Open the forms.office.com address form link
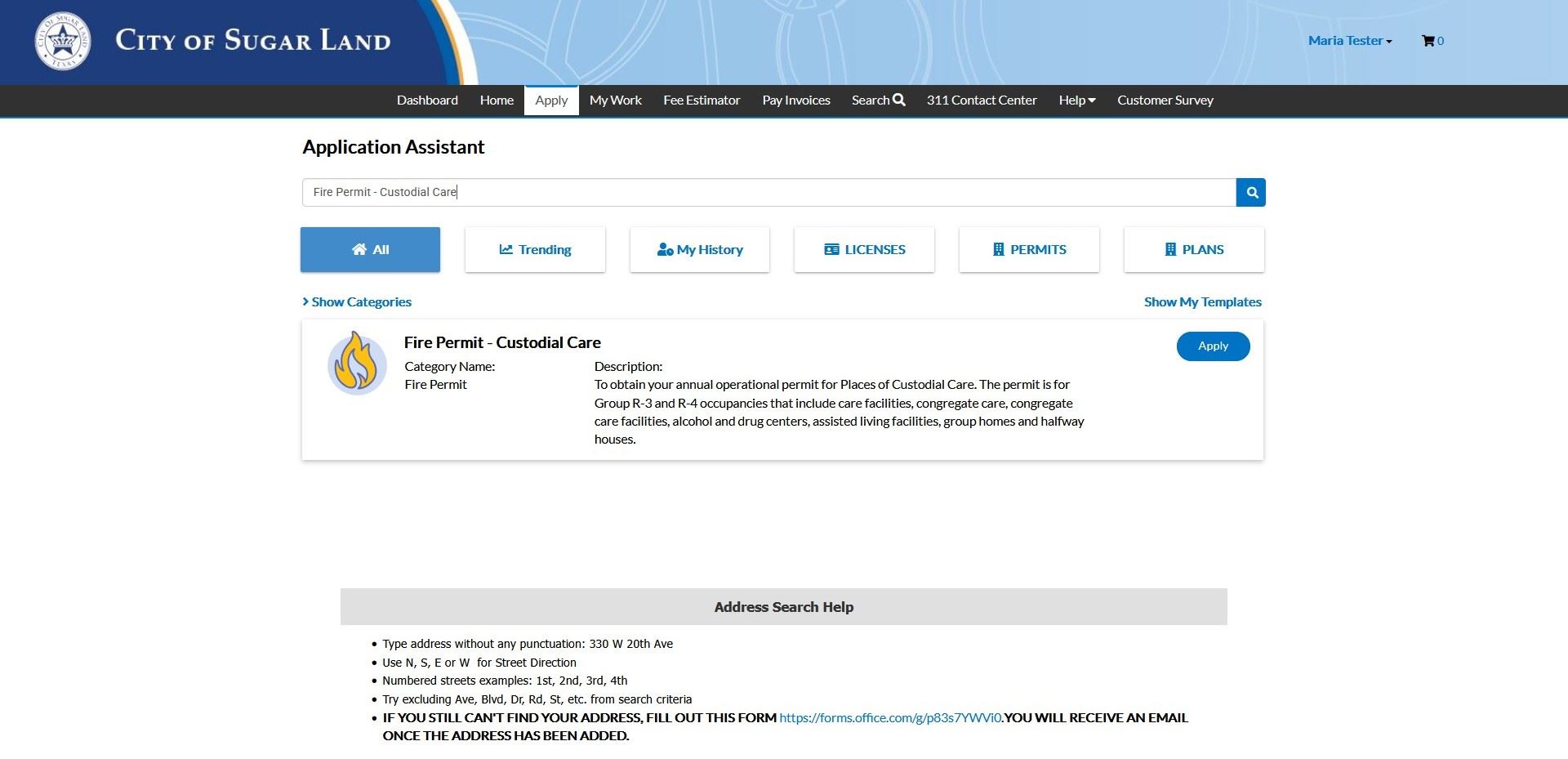1568x759 pixels. 889,717
